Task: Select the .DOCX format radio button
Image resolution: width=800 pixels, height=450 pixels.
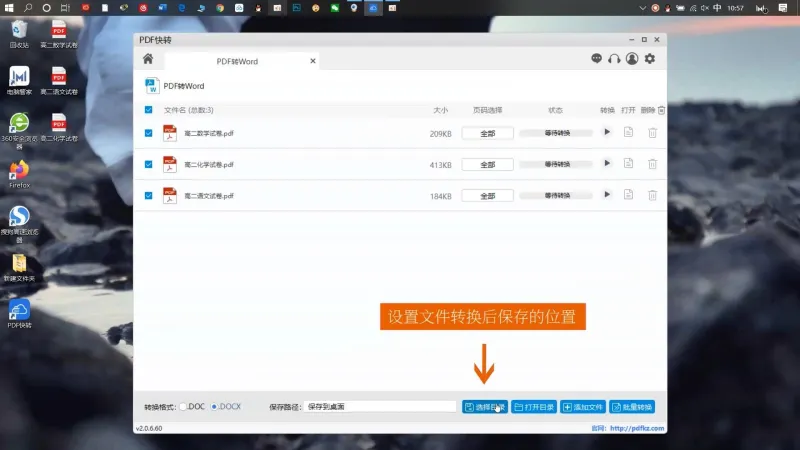Action: click(x=214, y=407)
